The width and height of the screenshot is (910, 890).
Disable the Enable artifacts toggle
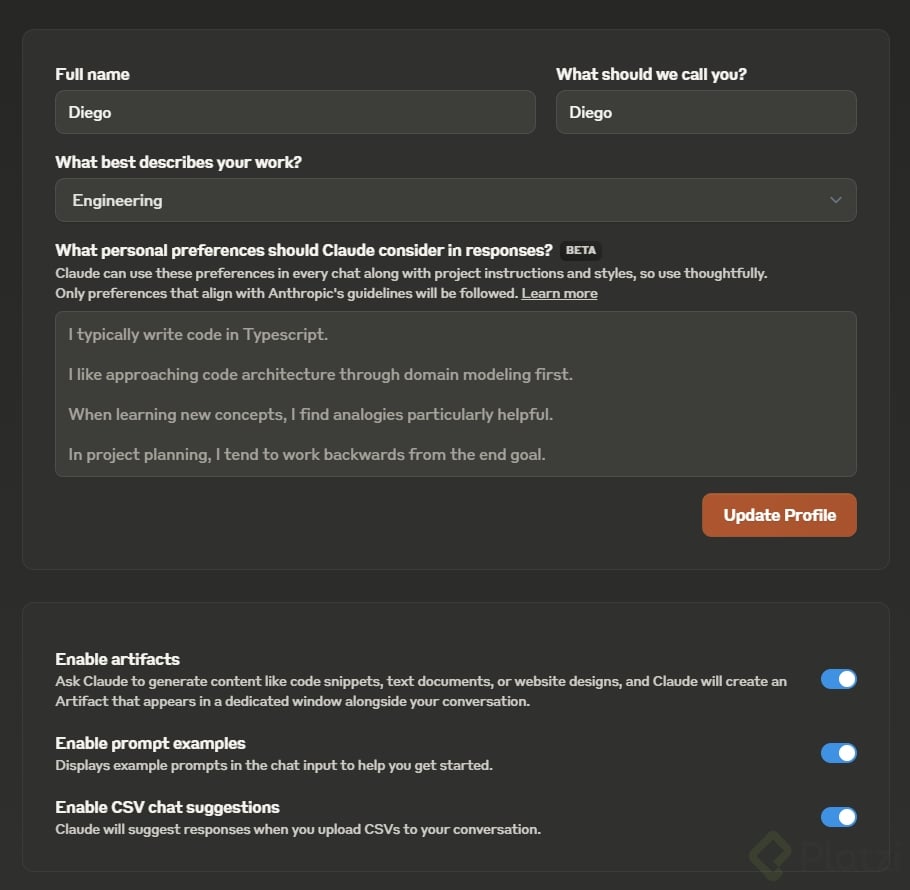838,680
